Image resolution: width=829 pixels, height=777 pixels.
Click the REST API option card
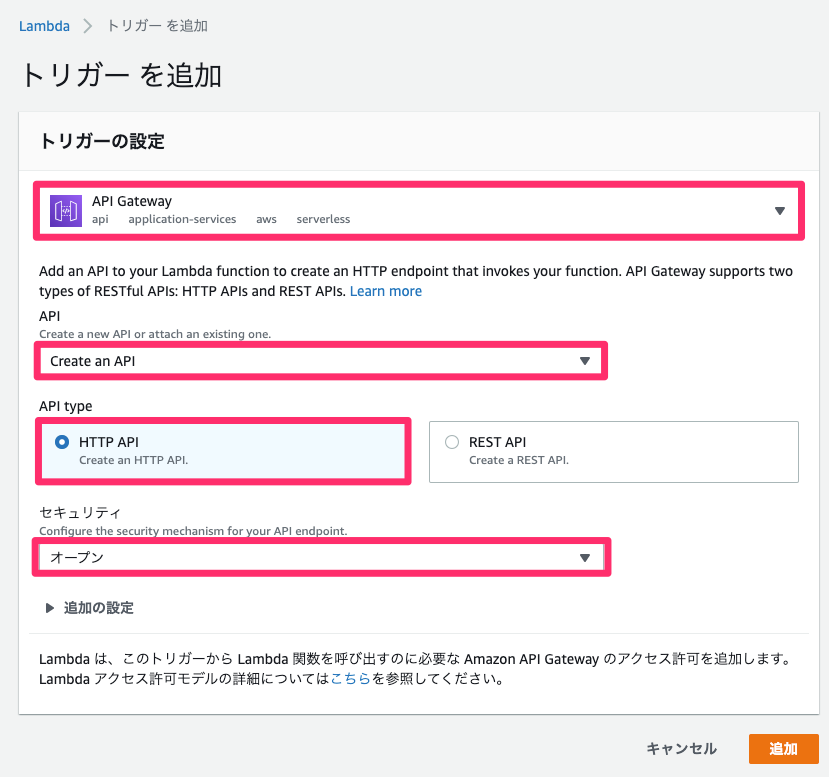click(614, 451)
